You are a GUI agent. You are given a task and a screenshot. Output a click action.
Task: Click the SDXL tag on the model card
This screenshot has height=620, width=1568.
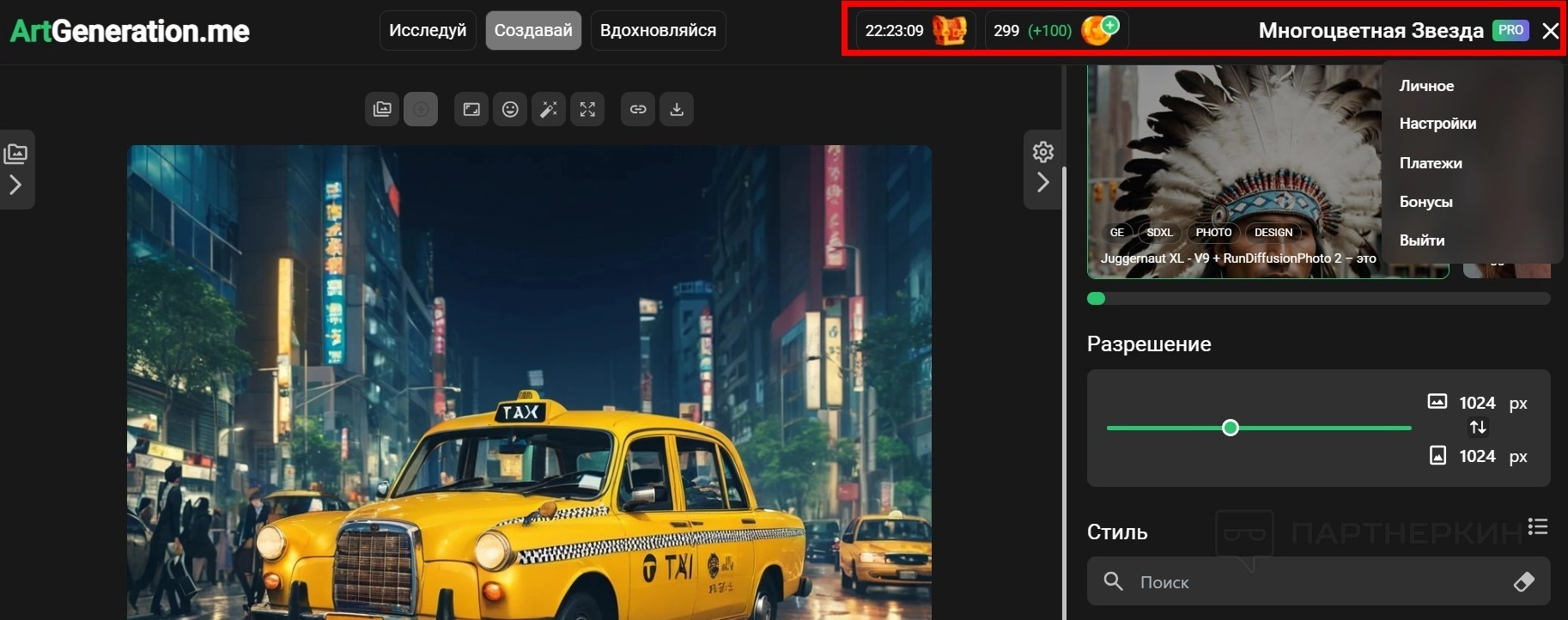1159,233
